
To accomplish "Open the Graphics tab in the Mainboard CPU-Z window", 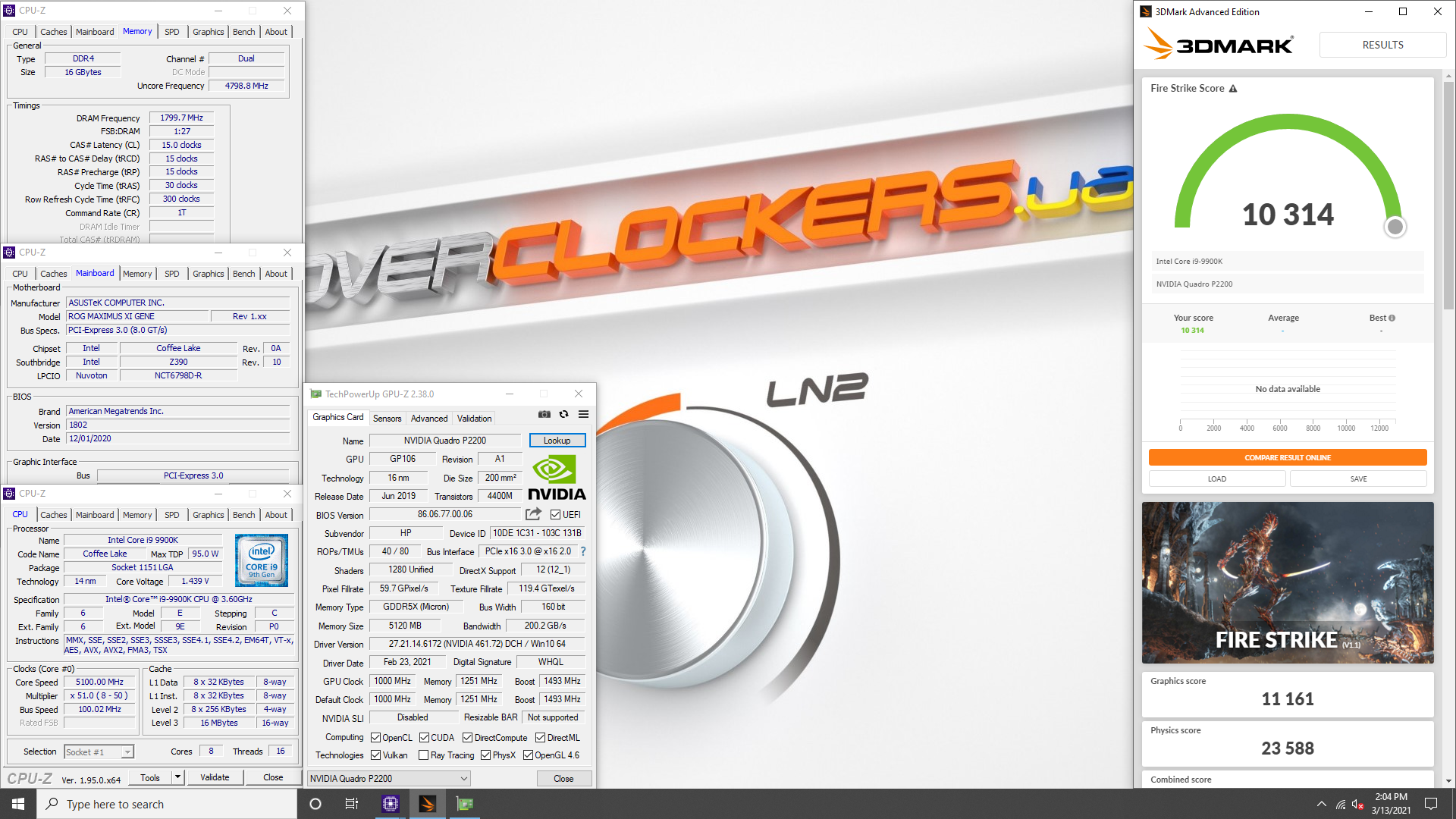I will tap(208, 274).
